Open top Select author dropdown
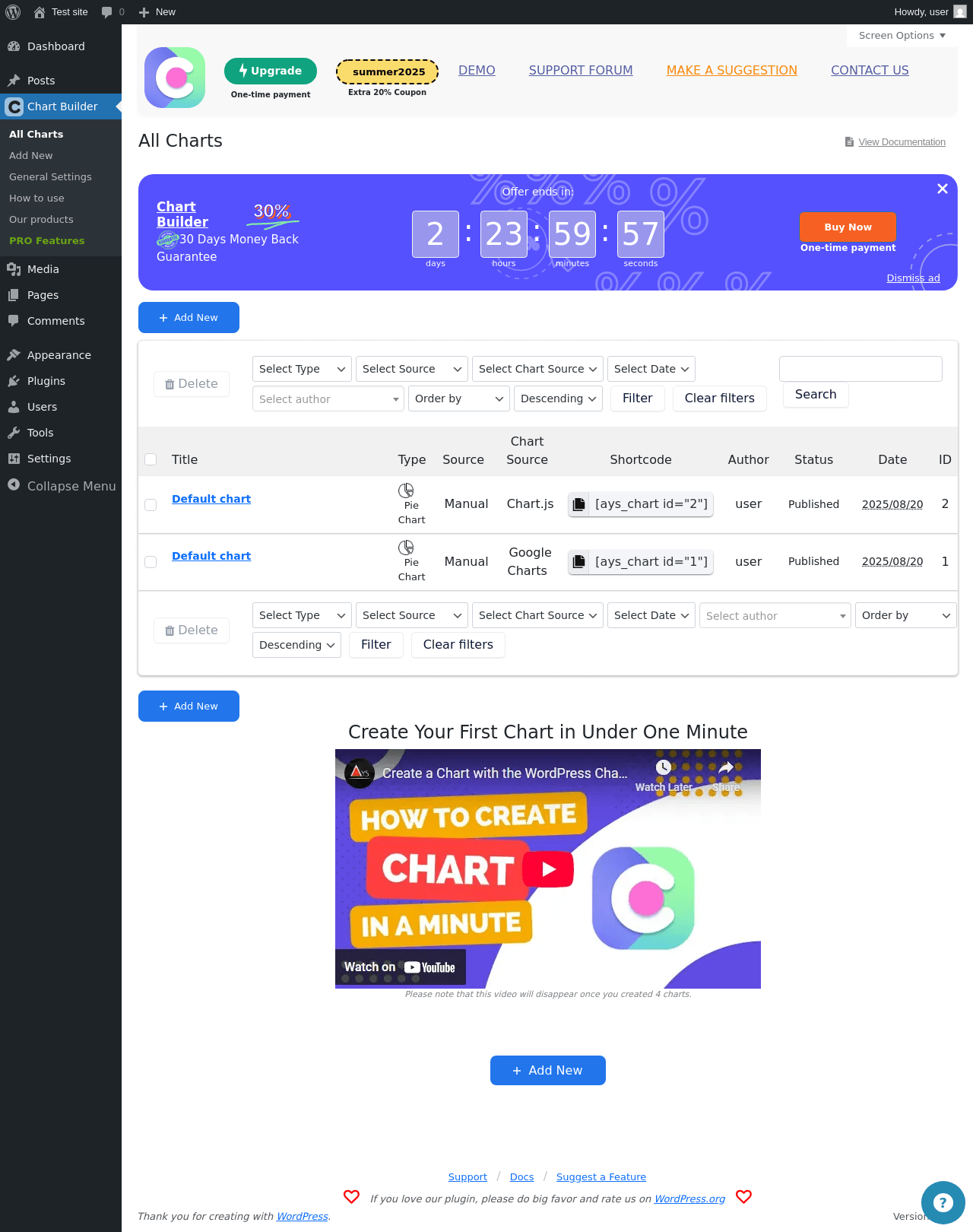The image size is (973, 1232). 328,399
